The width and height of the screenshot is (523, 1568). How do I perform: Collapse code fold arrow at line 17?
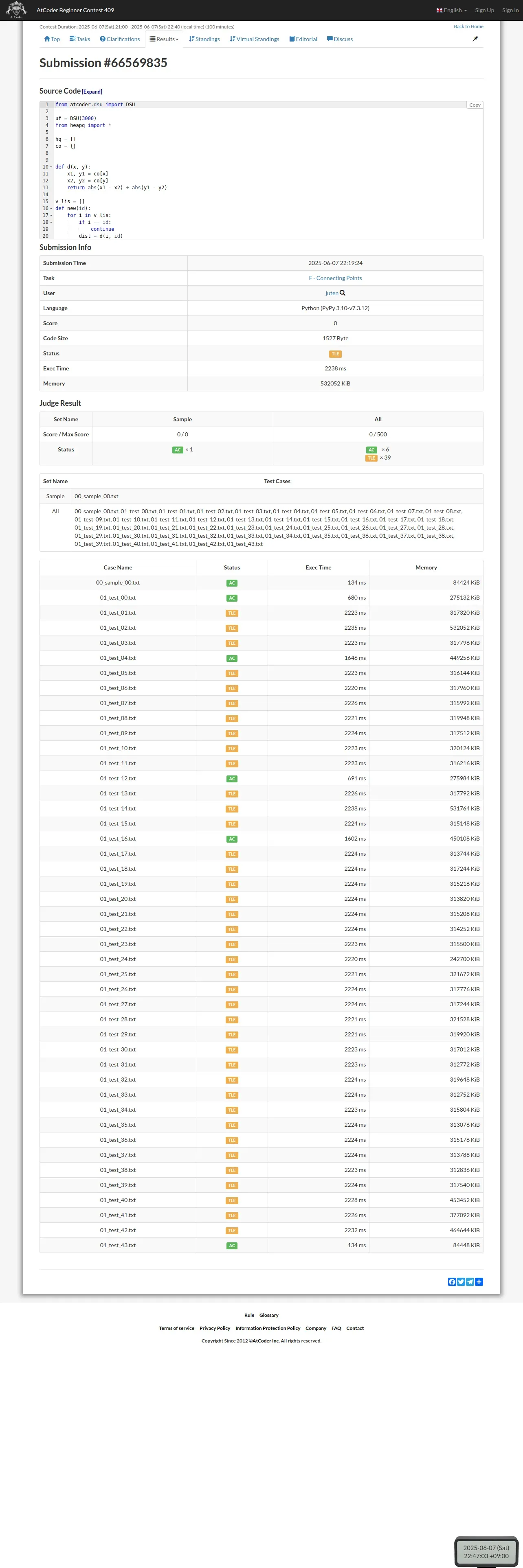tap(51, 215)
